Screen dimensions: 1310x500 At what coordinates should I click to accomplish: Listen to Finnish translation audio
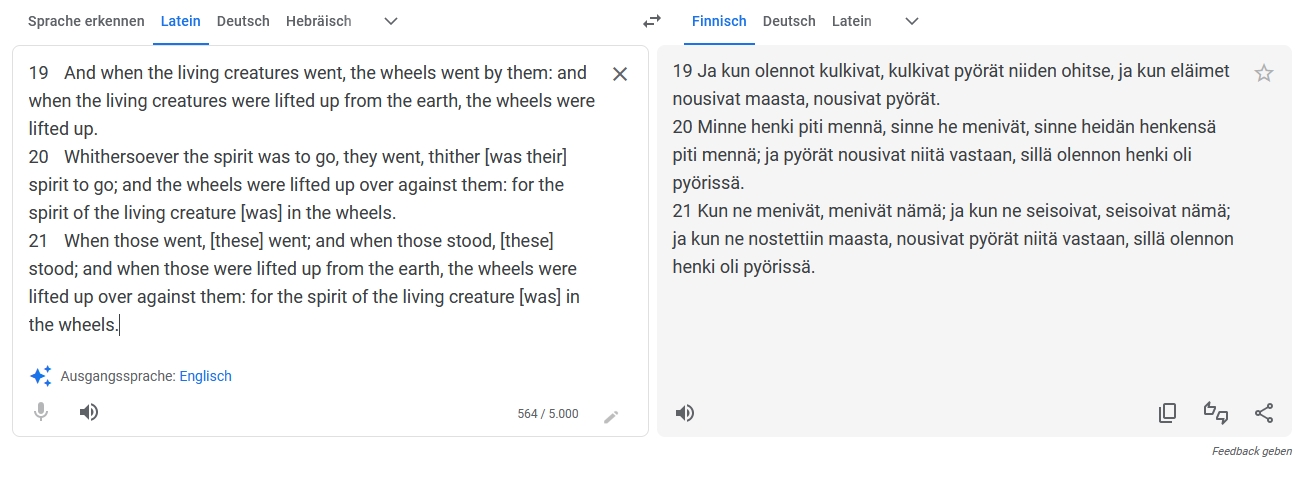coord(685,413)
